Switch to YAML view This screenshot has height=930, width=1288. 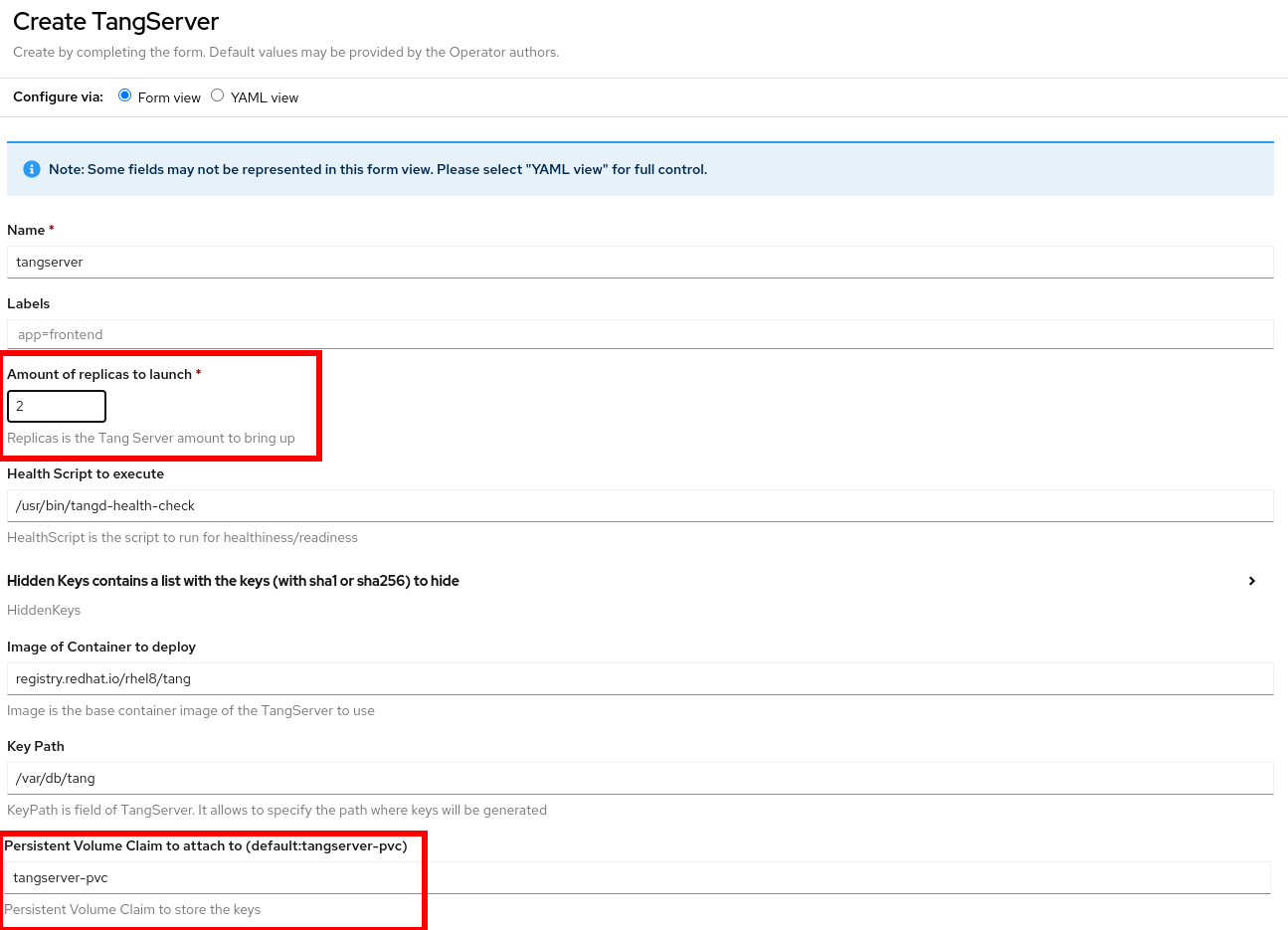[217, 94]
